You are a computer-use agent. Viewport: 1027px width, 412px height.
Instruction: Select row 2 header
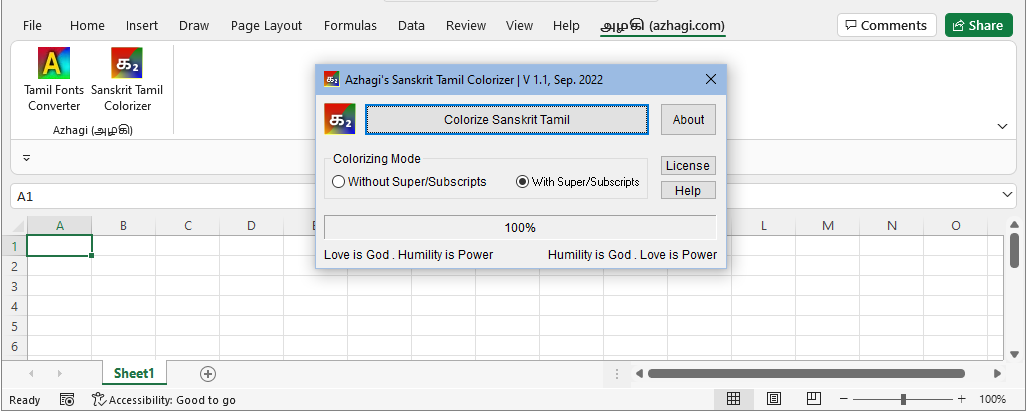[15, 267]
